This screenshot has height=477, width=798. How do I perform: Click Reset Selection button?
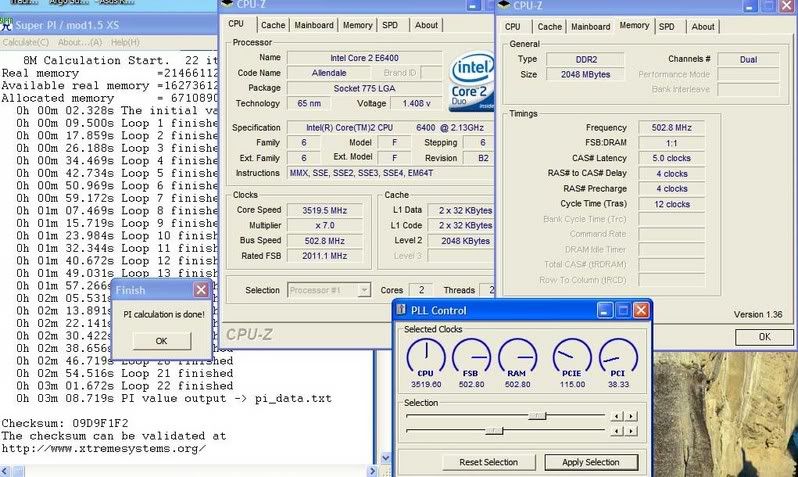(x=489, y=462)
